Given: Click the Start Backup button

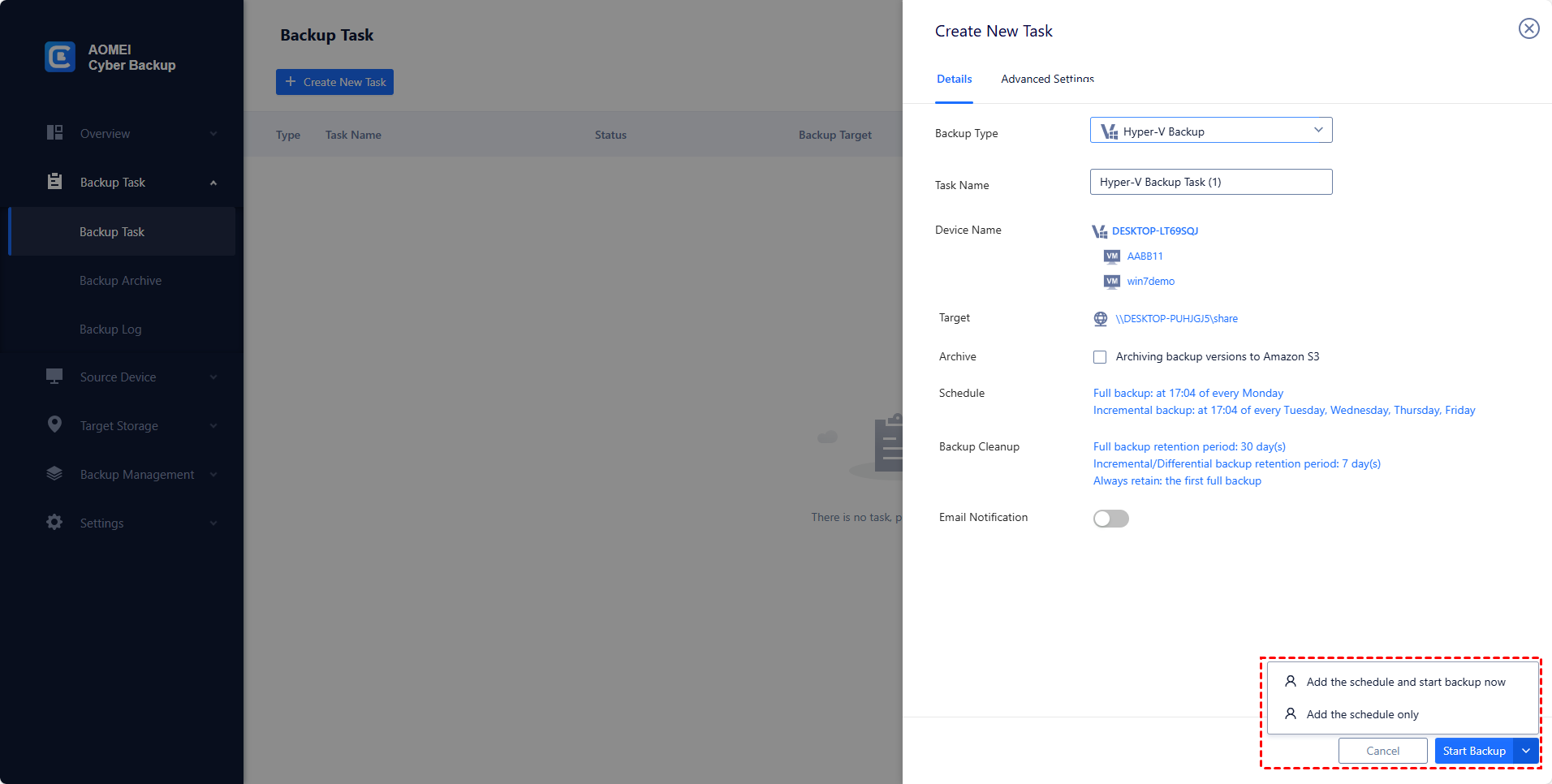Looking at the screenshot, I should (1474, 751).
